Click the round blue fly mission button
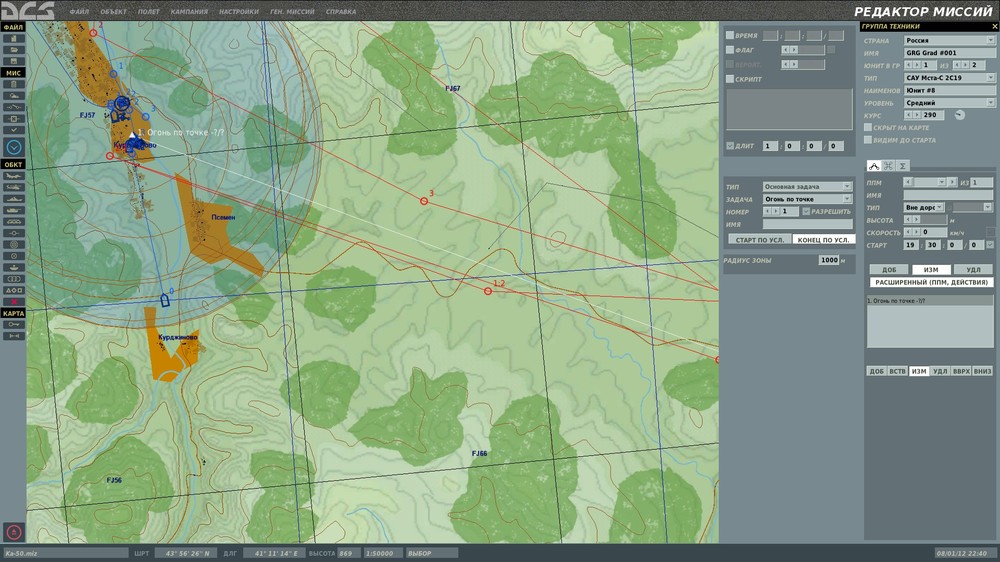 pyautogui.click(x=13, y=147)
